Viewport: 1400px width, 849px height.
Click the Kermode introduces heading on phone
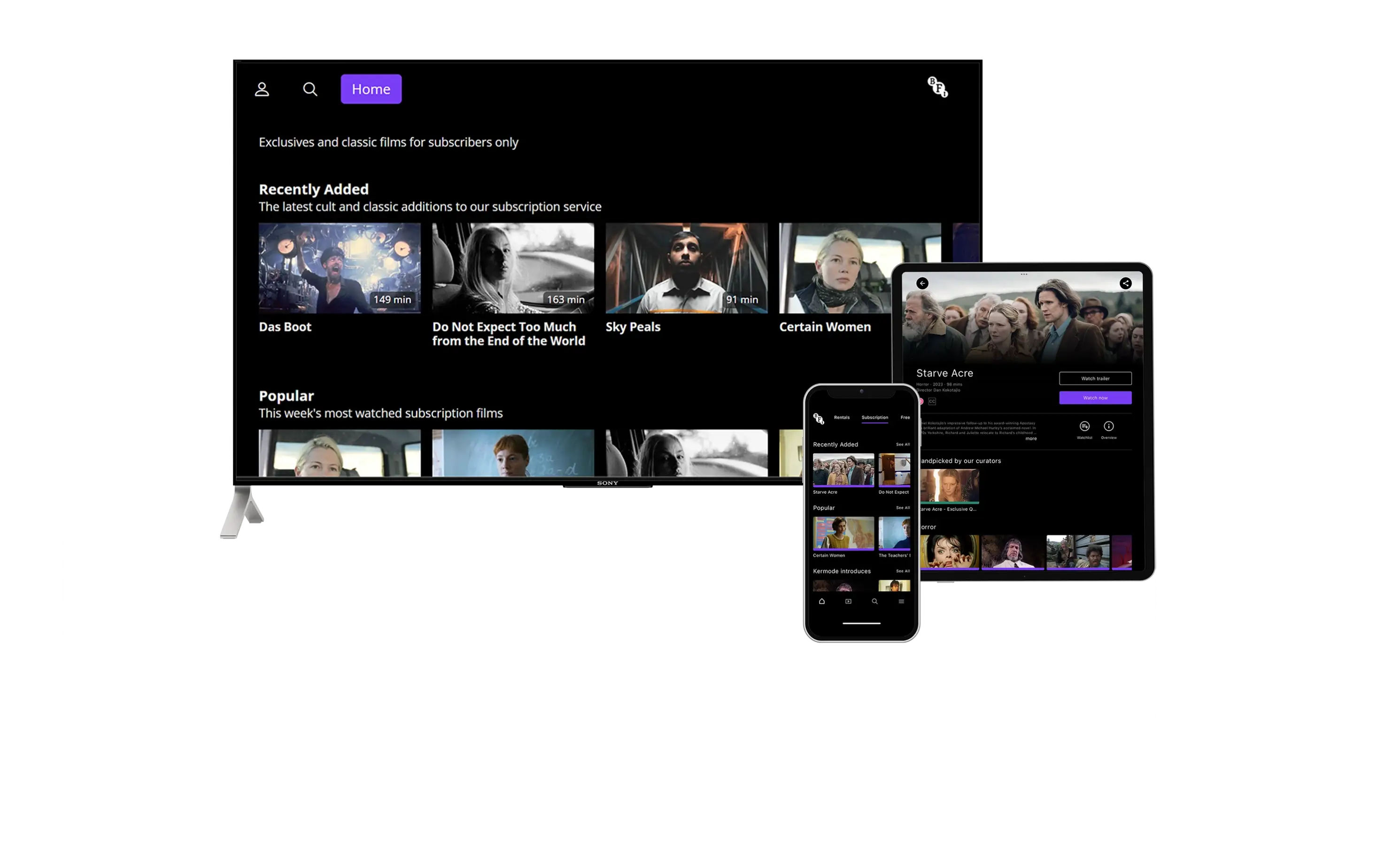coord(842,572)
